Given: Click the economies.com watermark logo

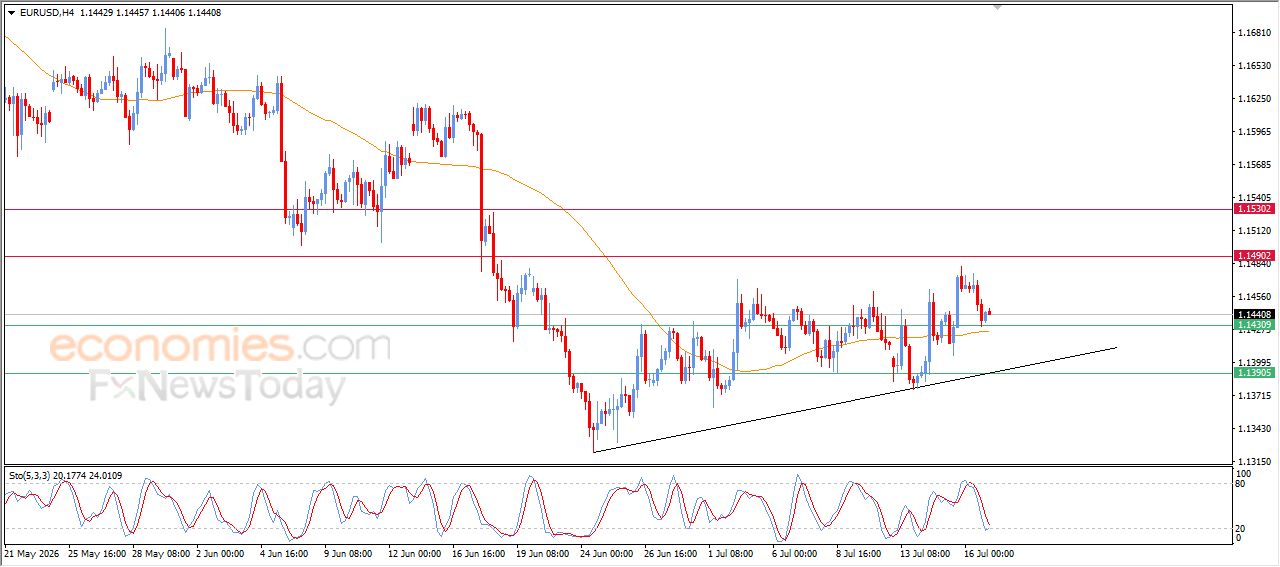Looking at the screenshot, I should (219, 346).
